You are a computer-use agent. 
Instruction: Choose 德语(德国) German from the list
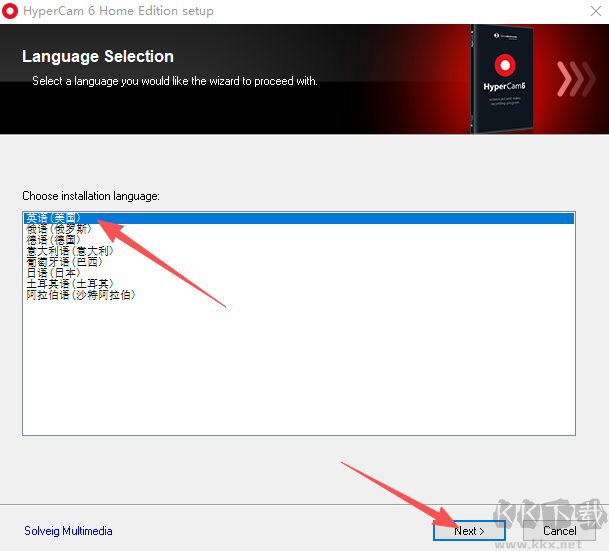(53, 240)
